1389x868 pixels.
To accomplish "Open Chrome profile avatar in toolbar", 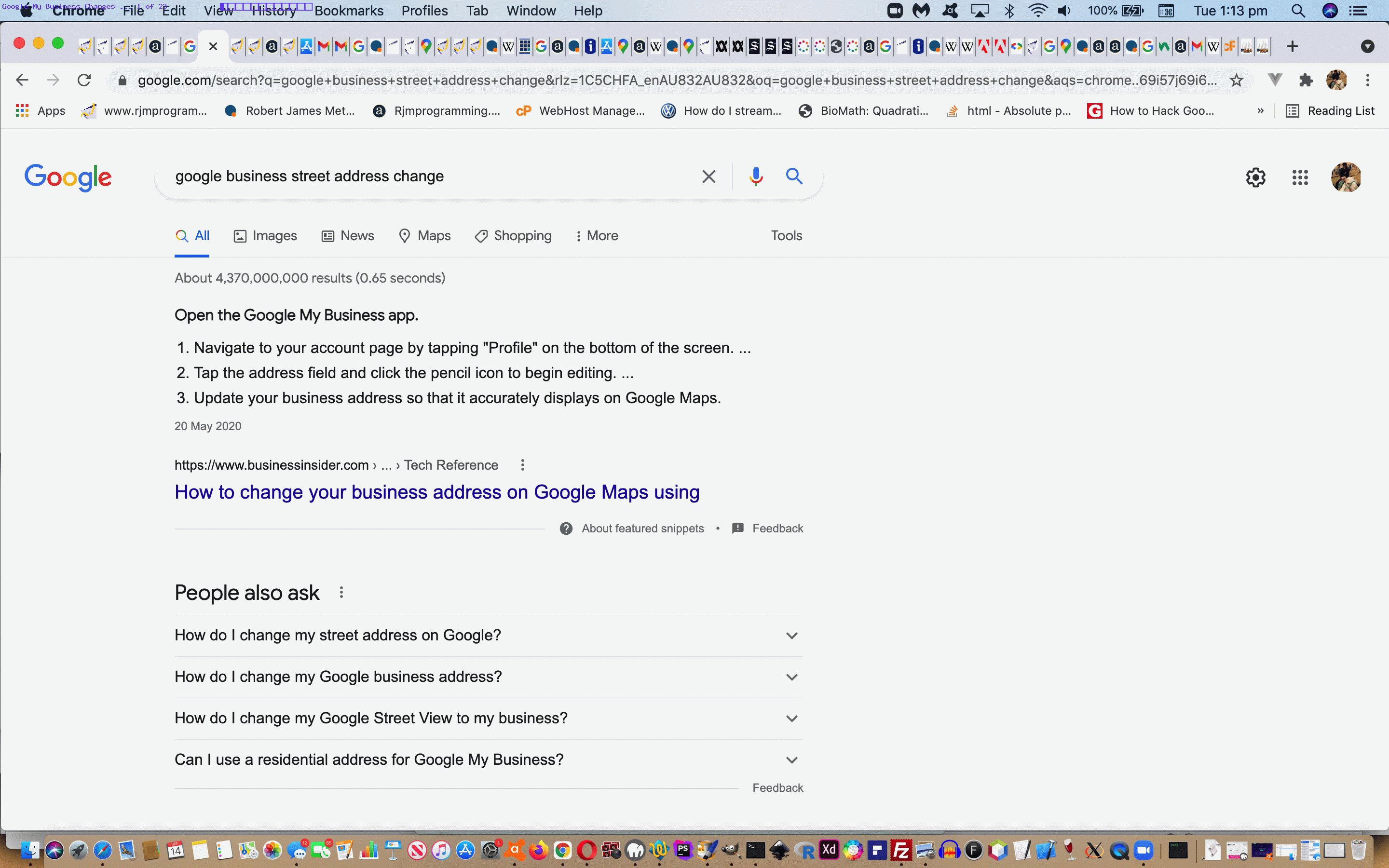I will point(1337,80).
